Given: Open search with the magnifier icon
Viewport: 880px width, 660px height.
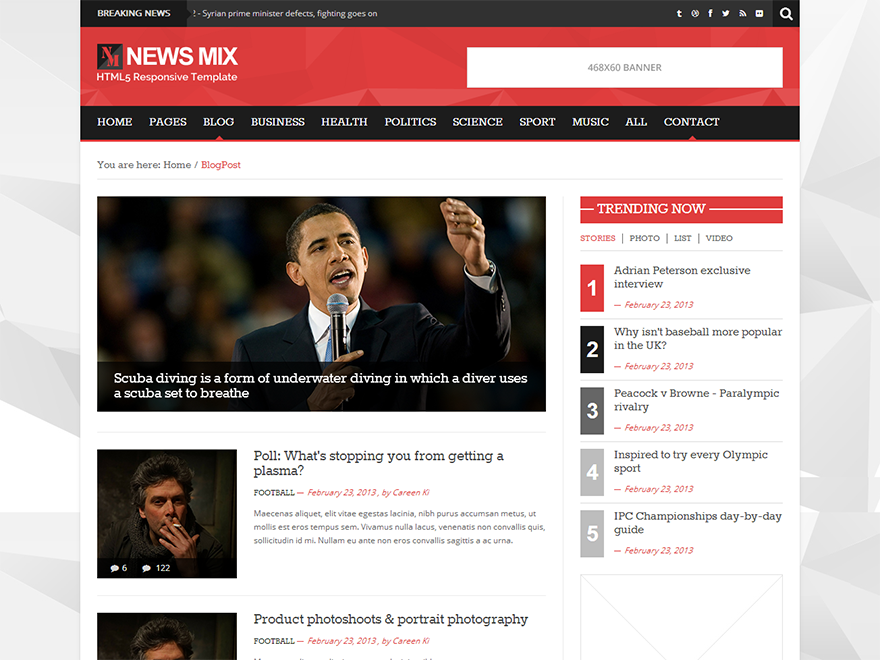Looking at the screenshot, I should tap(786, 13).
